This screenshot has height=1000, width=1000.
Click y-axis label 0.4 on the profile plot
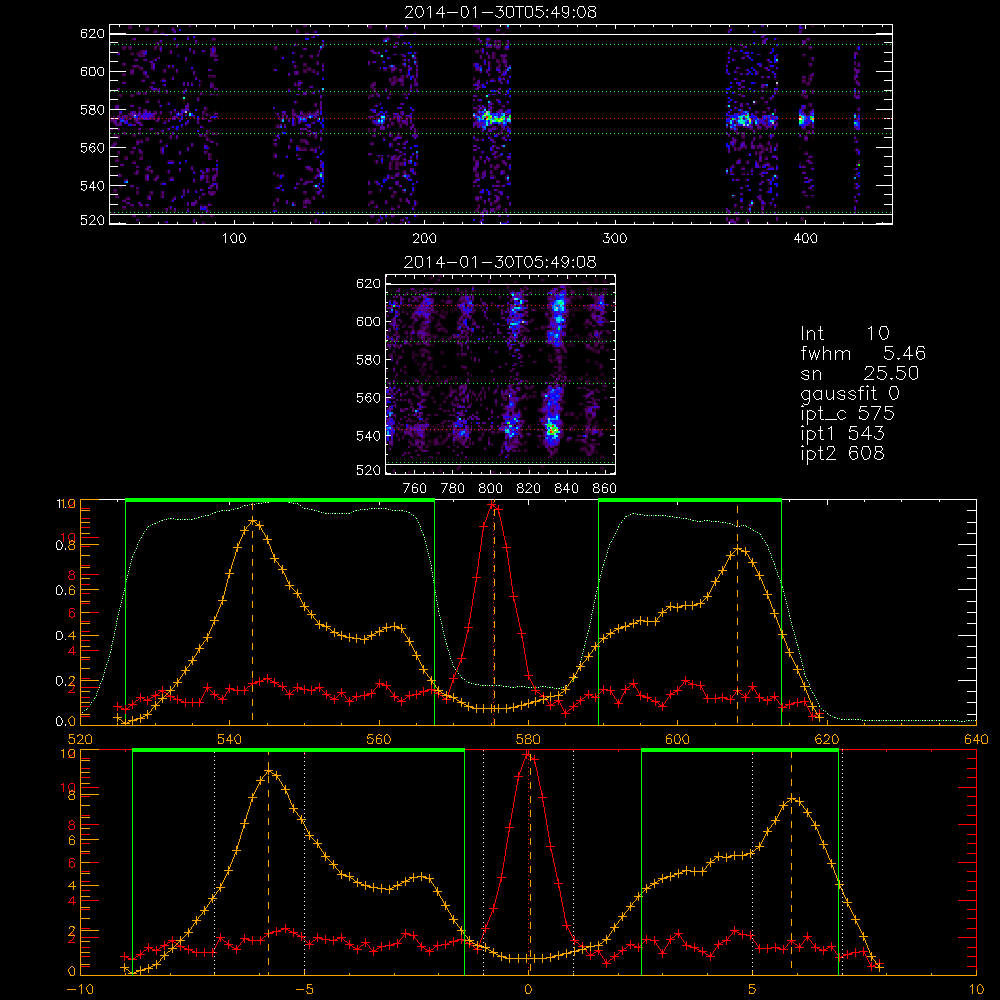click(65, 636)
